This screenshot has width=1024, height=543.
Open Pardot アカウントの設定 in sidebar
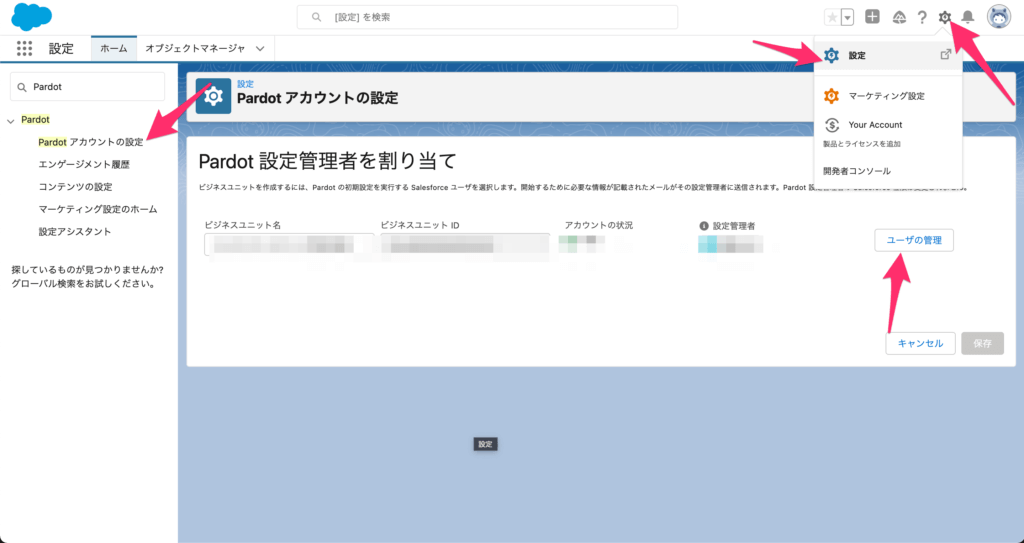(x=91, y=142)
